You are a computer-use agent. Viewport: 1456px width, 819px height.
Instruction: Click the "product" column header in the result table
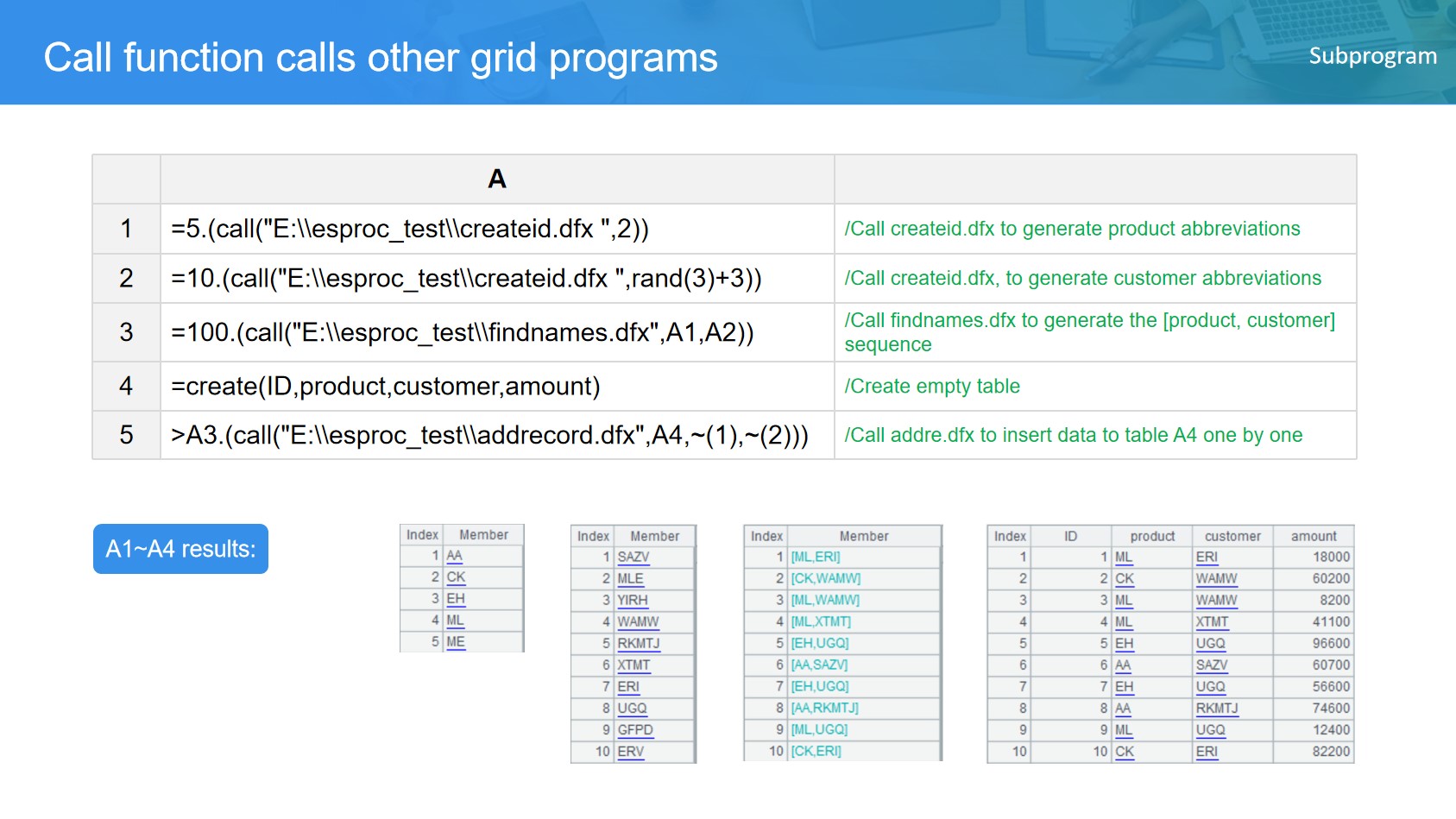pos(1152,536)
